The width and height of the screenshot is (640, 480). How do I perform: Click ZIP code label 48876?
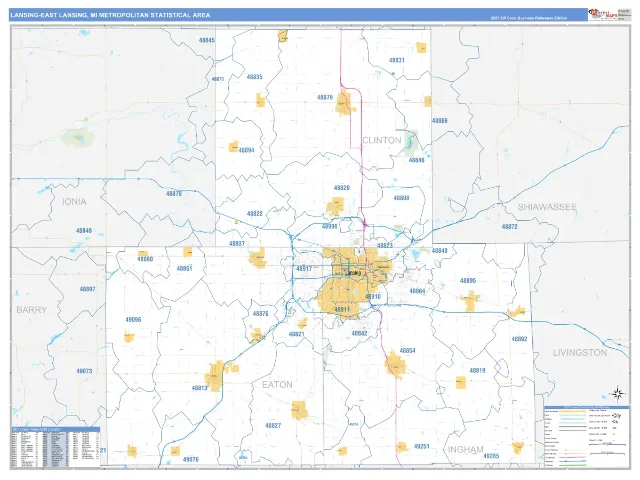point(260,314)
